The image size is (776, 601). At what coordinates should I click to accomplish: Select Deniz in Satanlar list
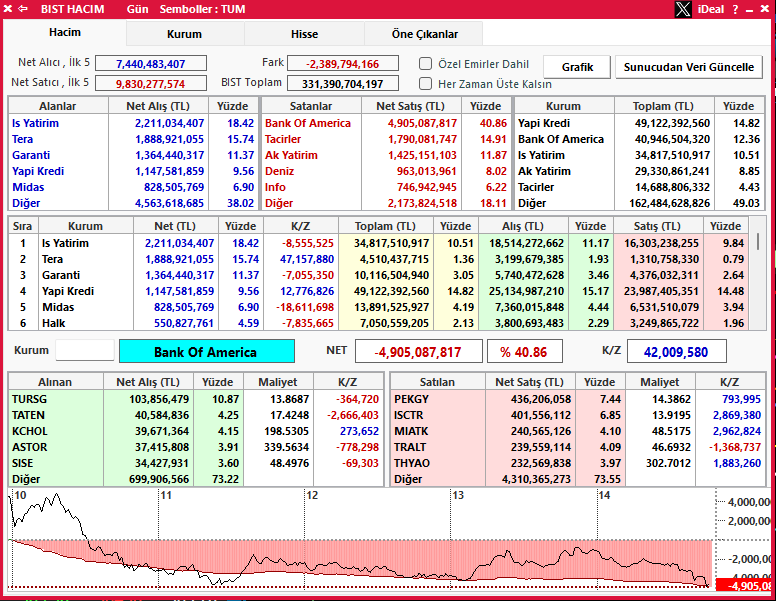[280, 171]
